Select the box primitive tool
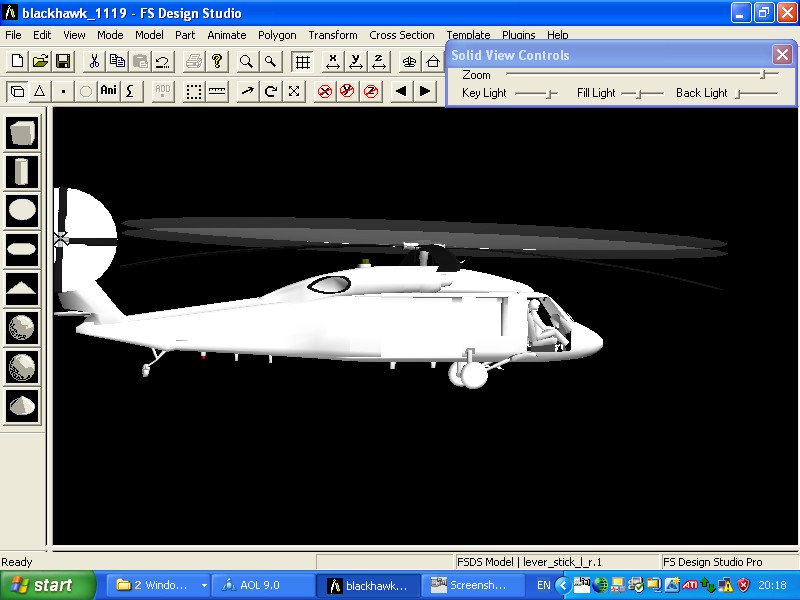The image size is (800, 600). [22, 133]
